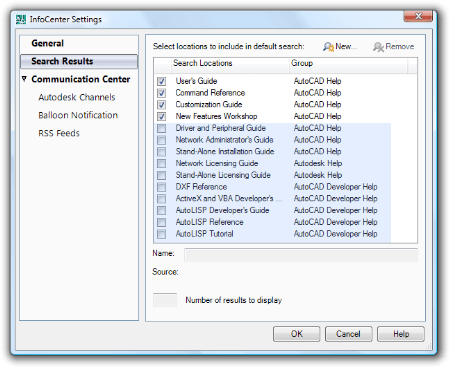Open RSS Feeds settings
This screenshot has width=450, height=367.
[x=59, y=133]
